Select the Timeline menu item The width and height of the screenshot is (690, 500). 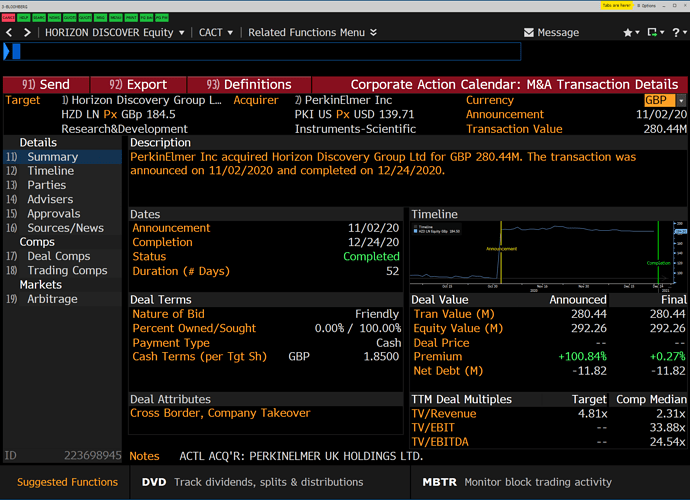pos(62,171)
